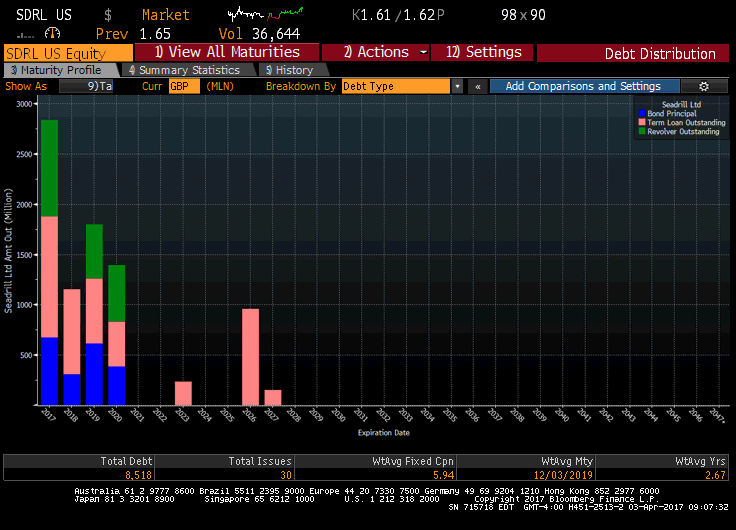Click the (MLN) units label
The width and height of the screenshot is (736, 530).
(x=220, y=86)
